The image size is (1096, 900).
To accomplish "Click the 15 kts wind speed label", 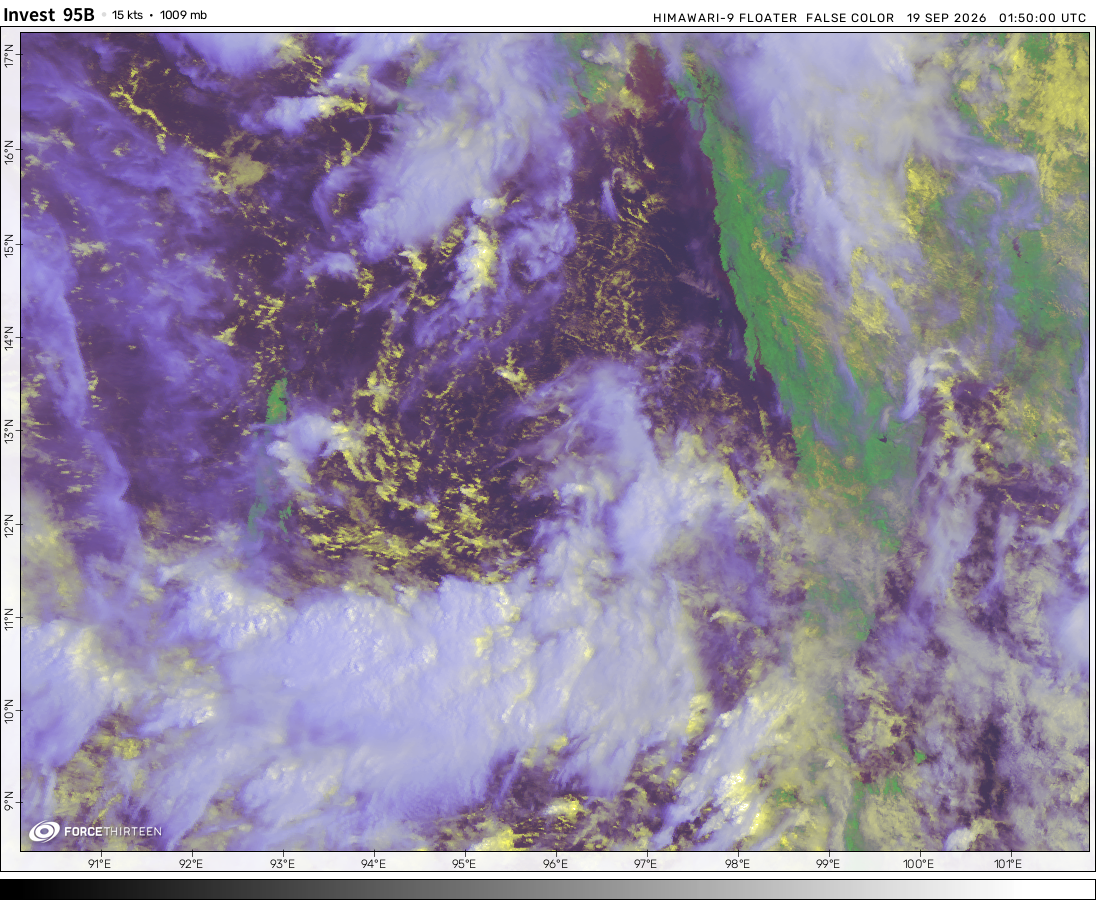I will 127,15.
